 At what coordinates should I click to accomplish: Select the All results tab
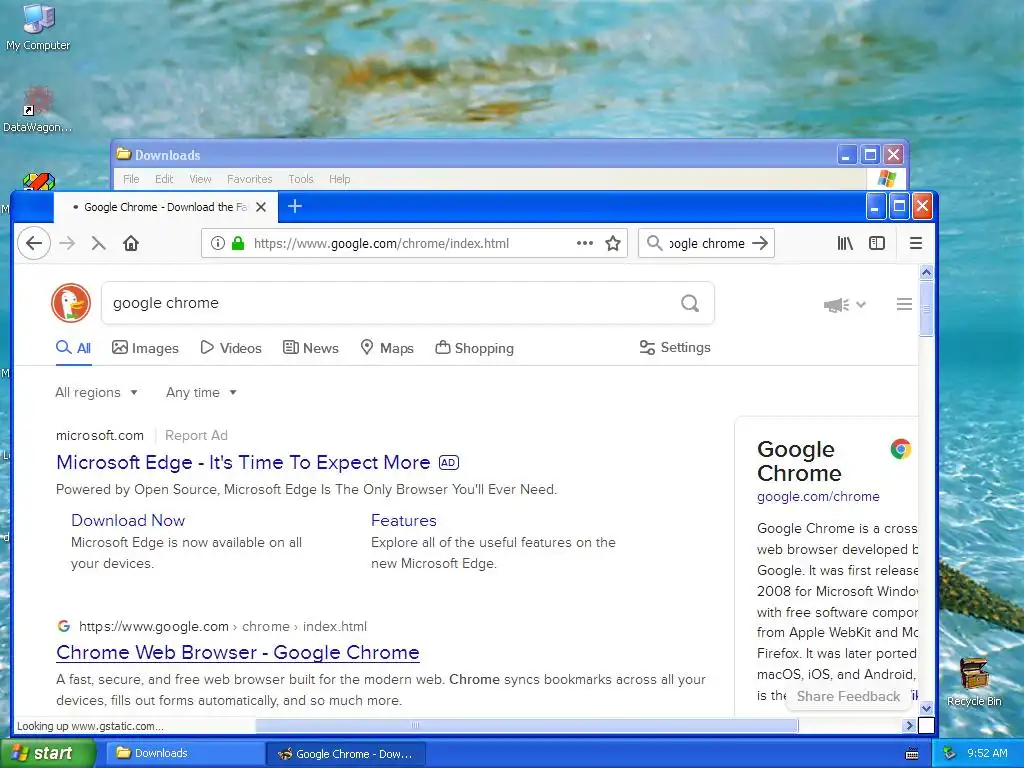click(73, 348)
